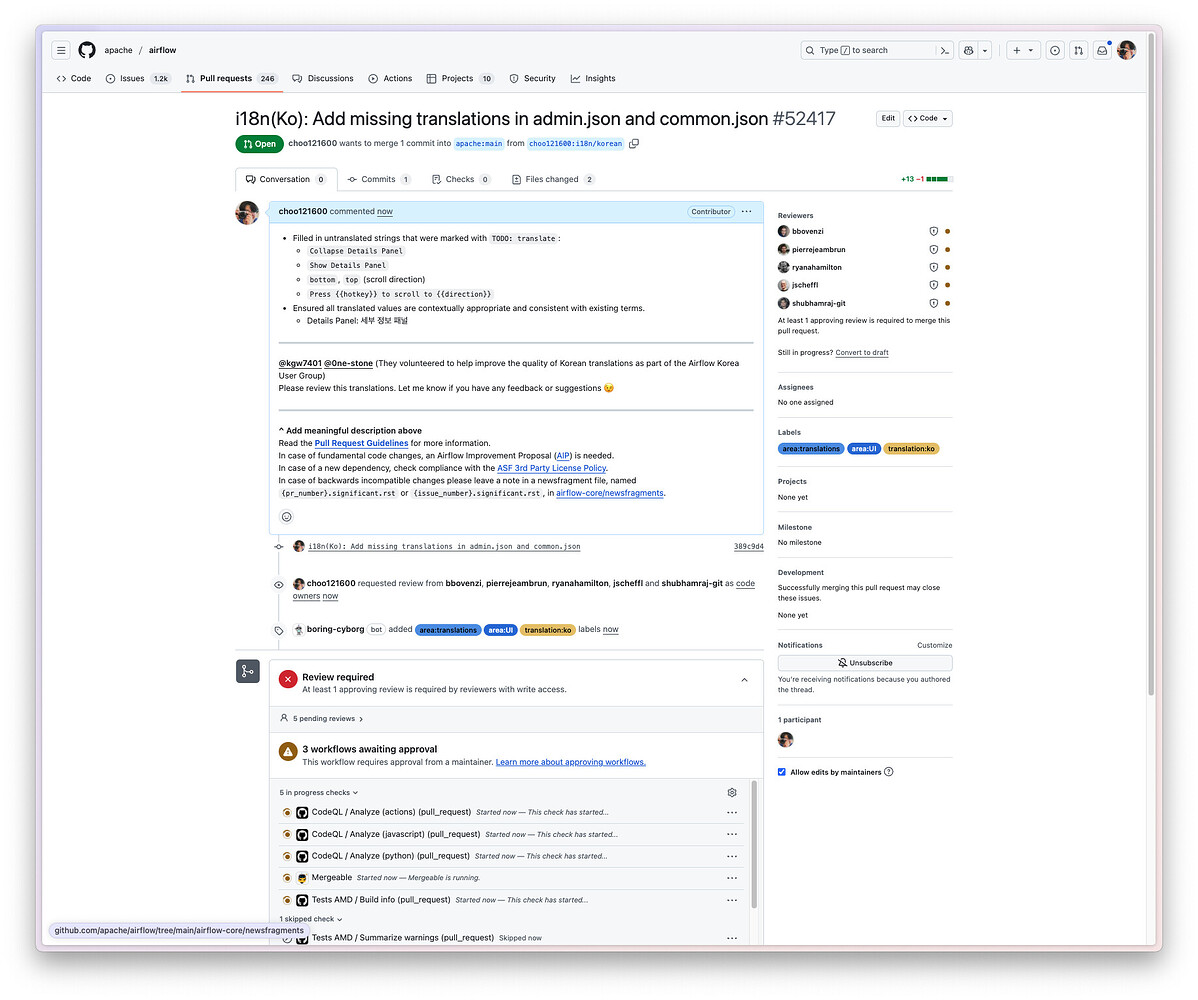The height and width of the screenshot is (1000, 1198).
Task: Open the Copilot dropdown arrow
Action: coord(985,50)
